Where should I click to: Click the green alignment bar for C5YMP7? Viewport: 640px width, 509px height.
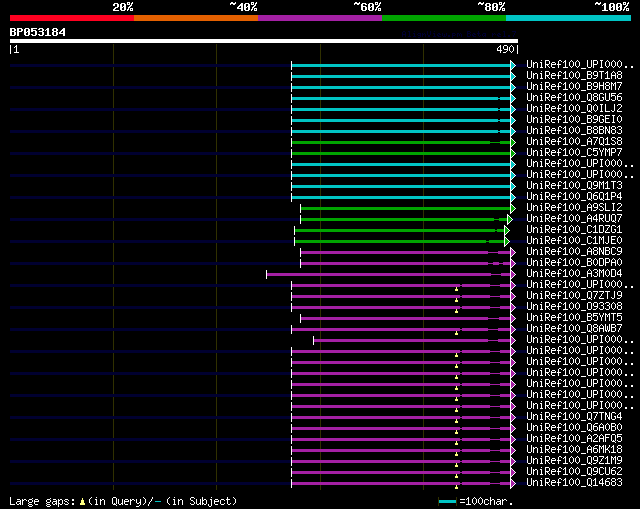coord(401,153)
